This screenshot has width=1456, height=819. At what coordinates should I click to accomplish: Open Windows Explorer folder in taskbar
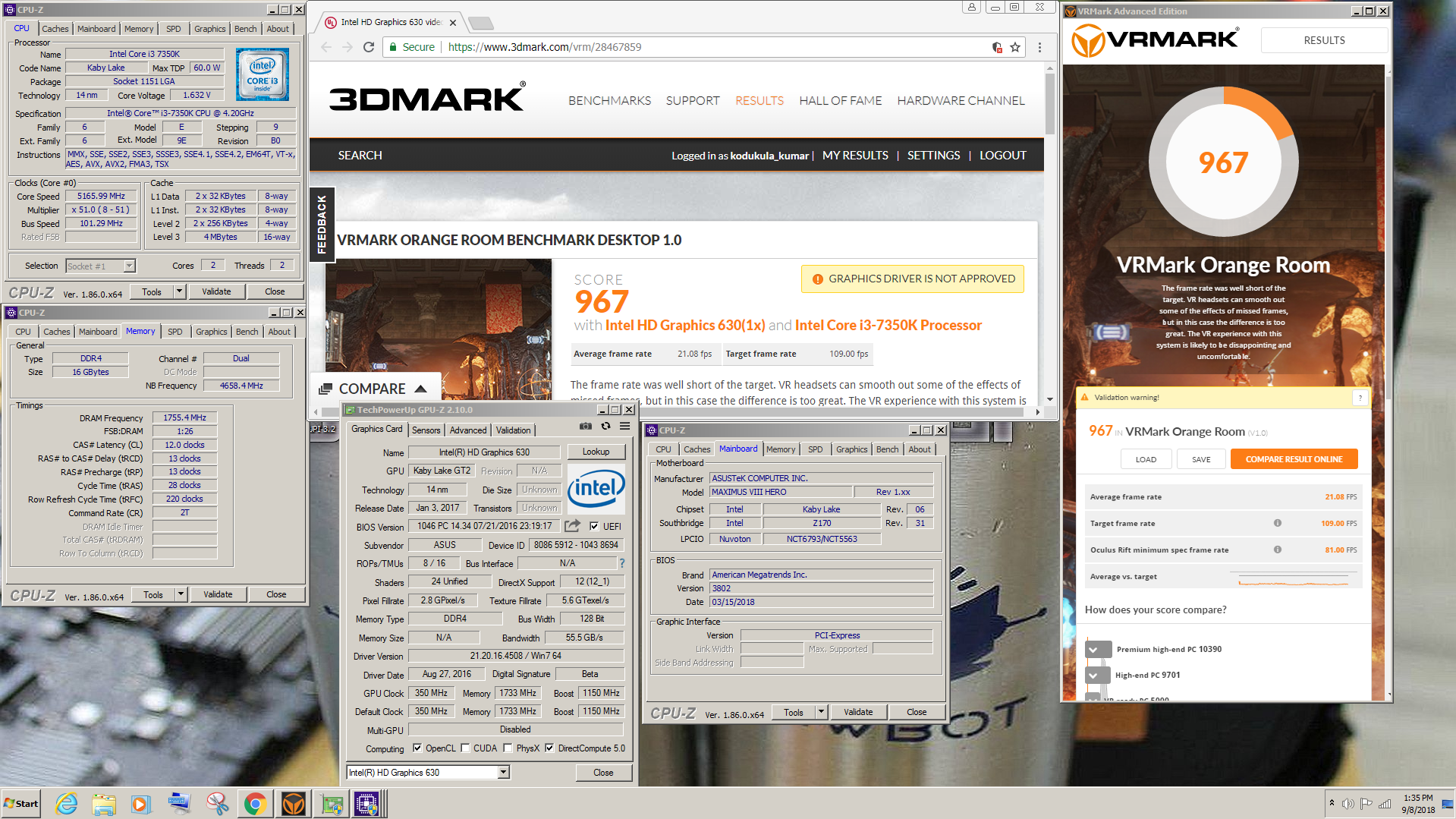tap(104, 804)
